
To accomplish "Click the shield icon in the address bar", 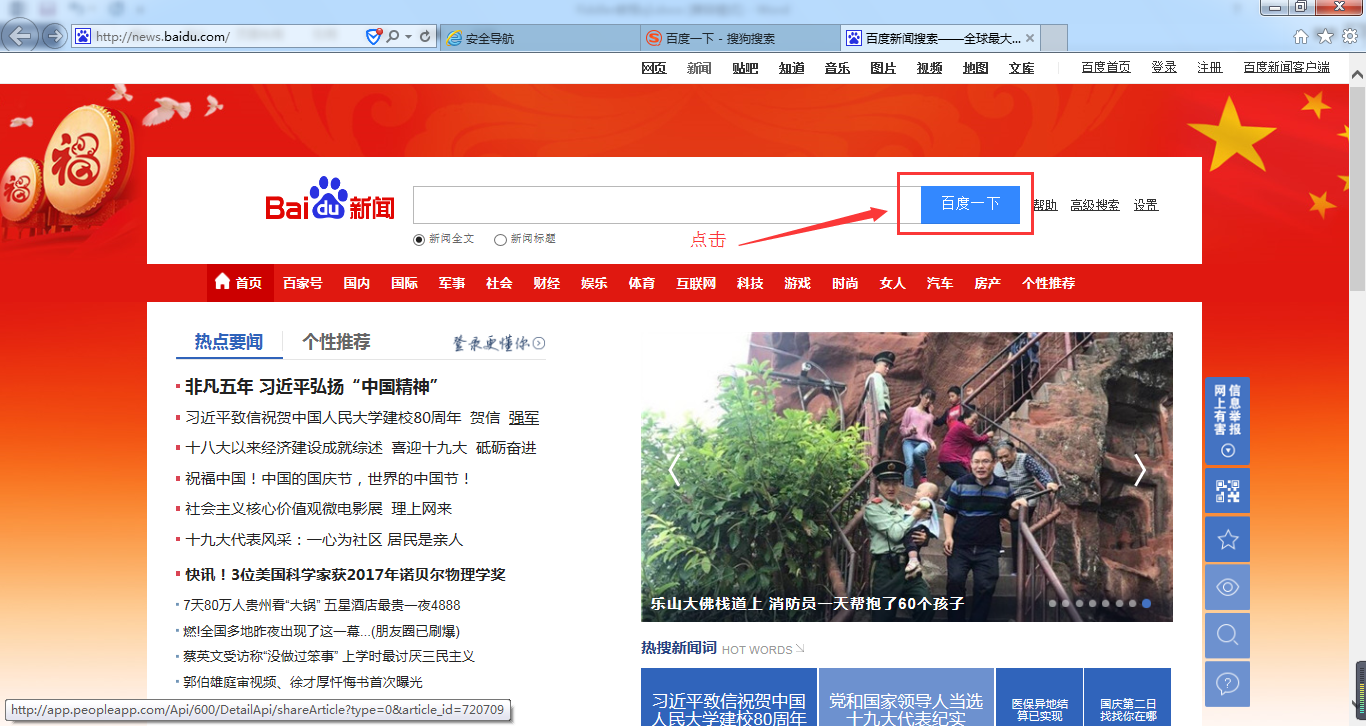I will tap(373, 37).
